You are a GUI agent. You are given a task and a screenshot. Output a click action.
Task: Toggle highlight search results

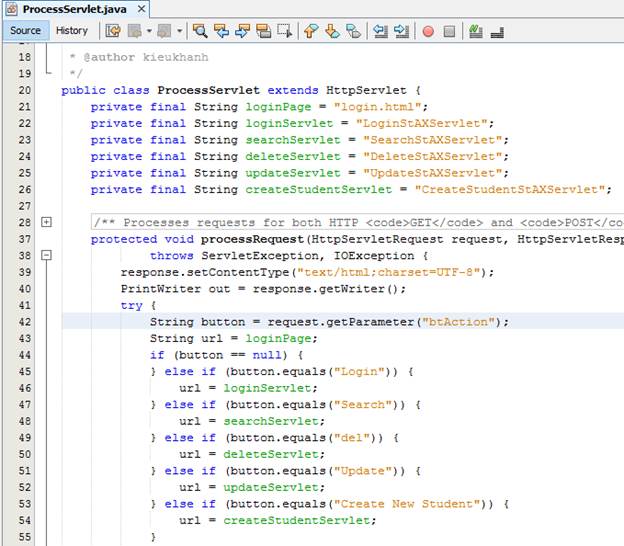pos(263,31)
